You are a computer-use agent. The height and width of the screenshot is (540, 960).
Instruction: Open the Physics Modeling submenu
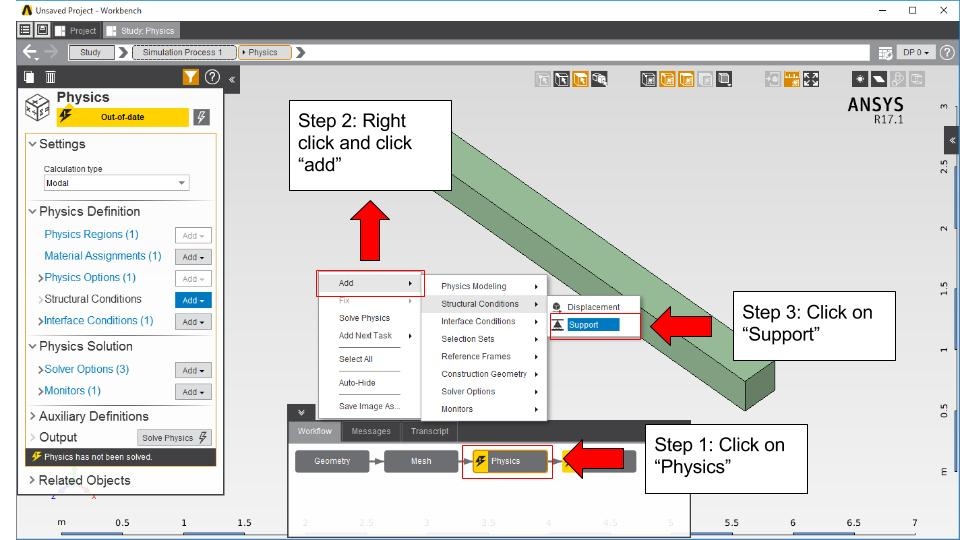[x=484, y=286]
